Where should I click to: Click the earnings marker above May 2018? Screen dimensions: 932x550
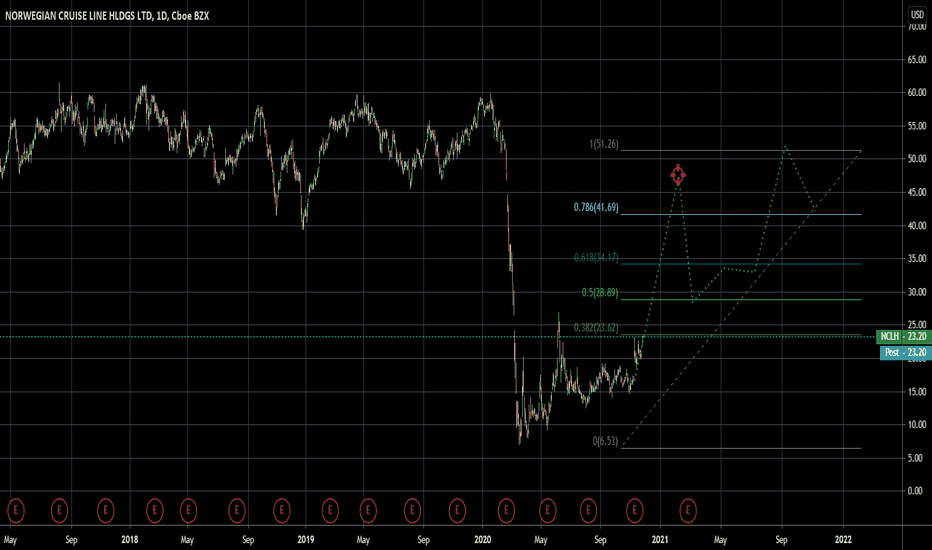[188, 510]
